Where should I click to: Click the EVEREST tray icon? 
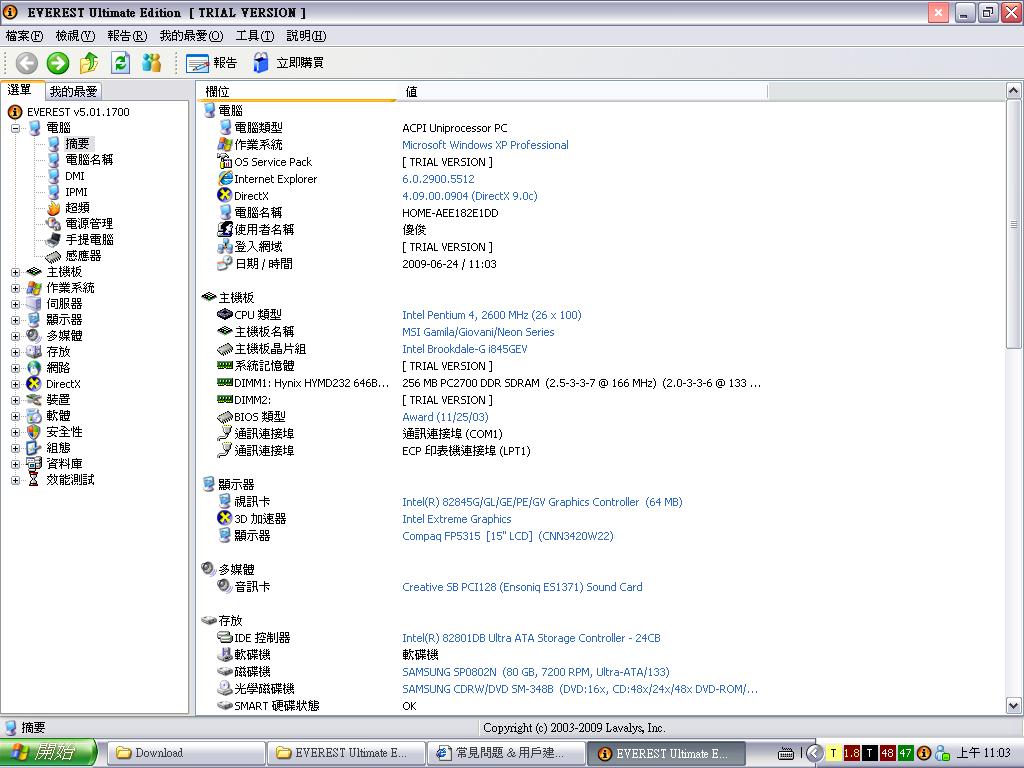(x=923, y=753)
